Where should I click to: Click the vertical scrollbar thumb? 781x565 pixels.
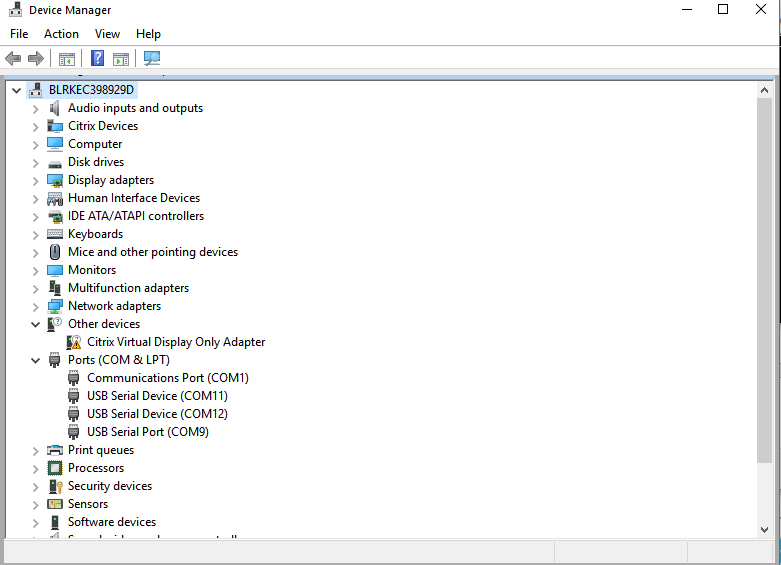point(764,280)
